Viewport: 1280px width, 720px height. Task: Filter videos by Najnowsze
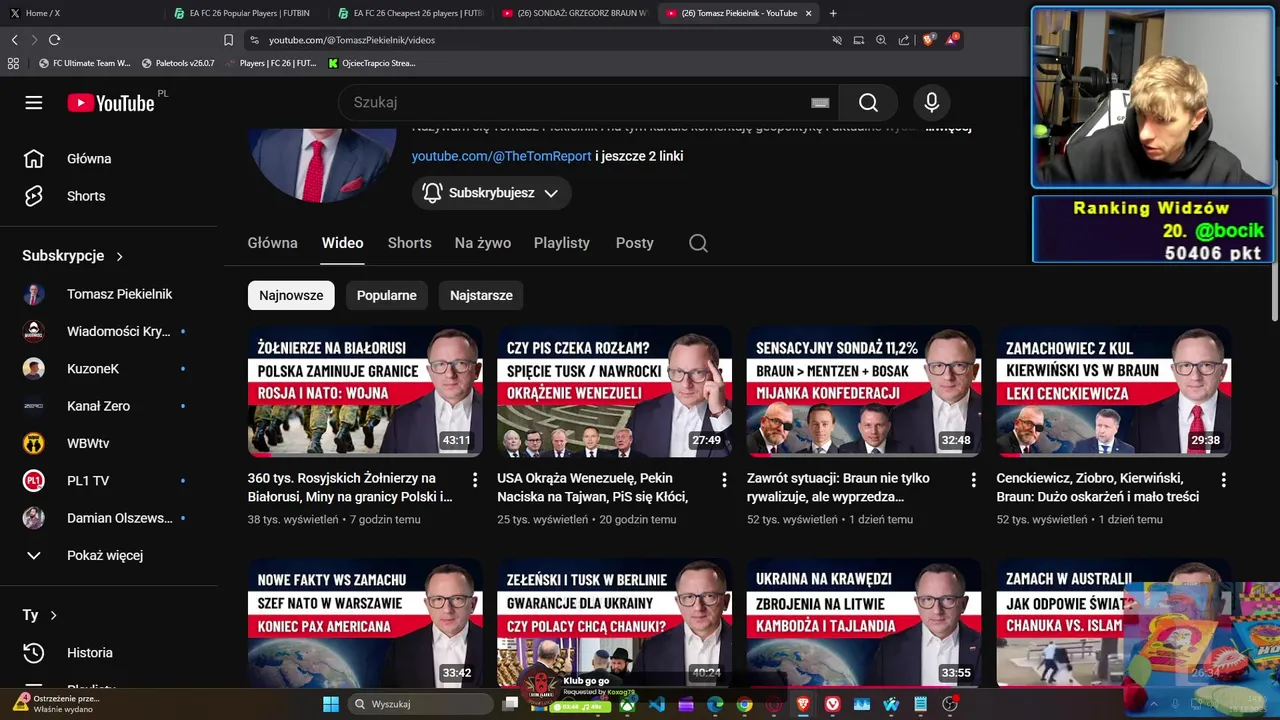[x=291, y=295]
